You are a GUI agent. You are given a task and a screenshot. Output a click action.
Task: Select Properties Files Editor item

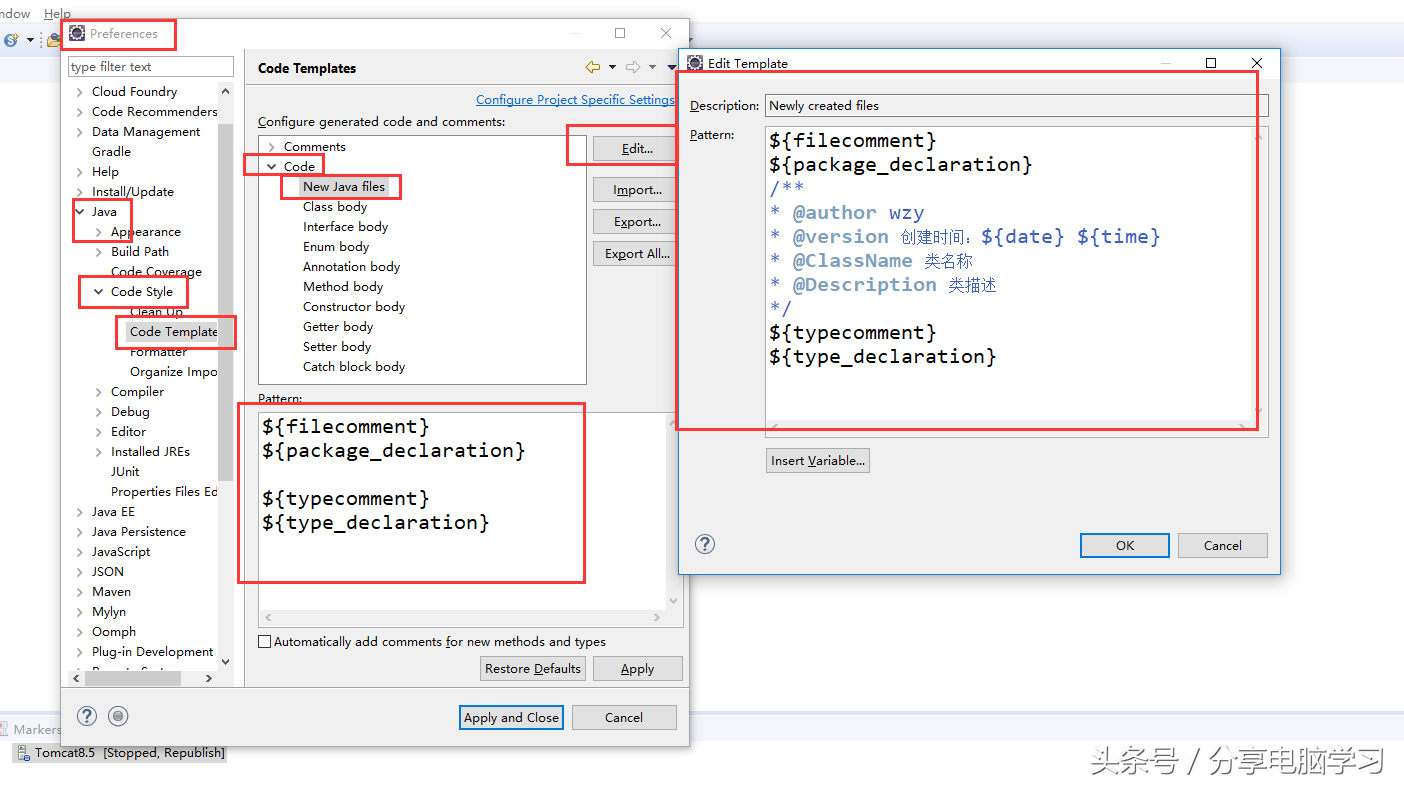164,492
